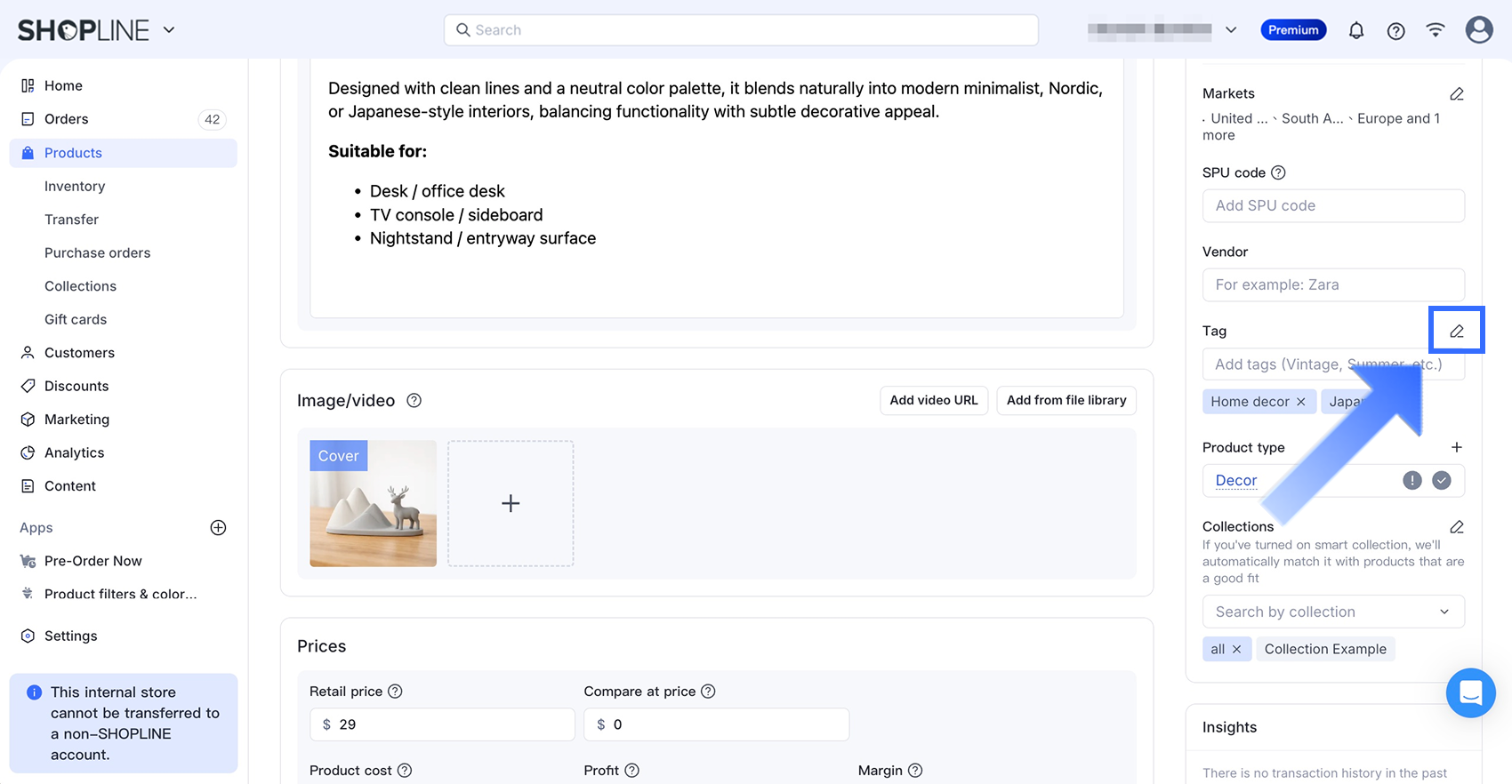This screenshot has height=784, width=1512.
Task: Open the Analytics menu item
Action: coord(74,452)
